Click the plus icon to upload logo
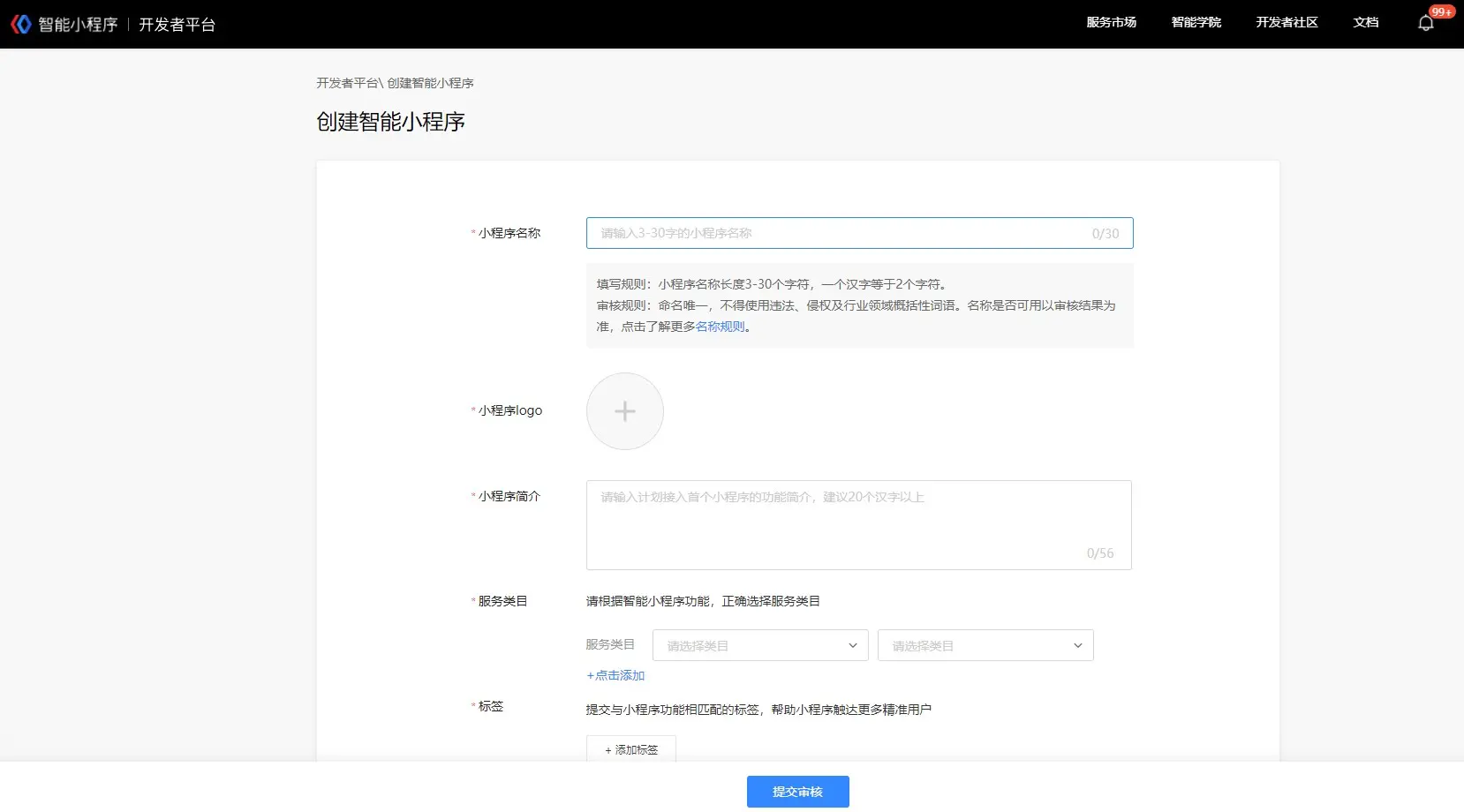Viewport: 1464px width, 812px height. coord(624,411)
